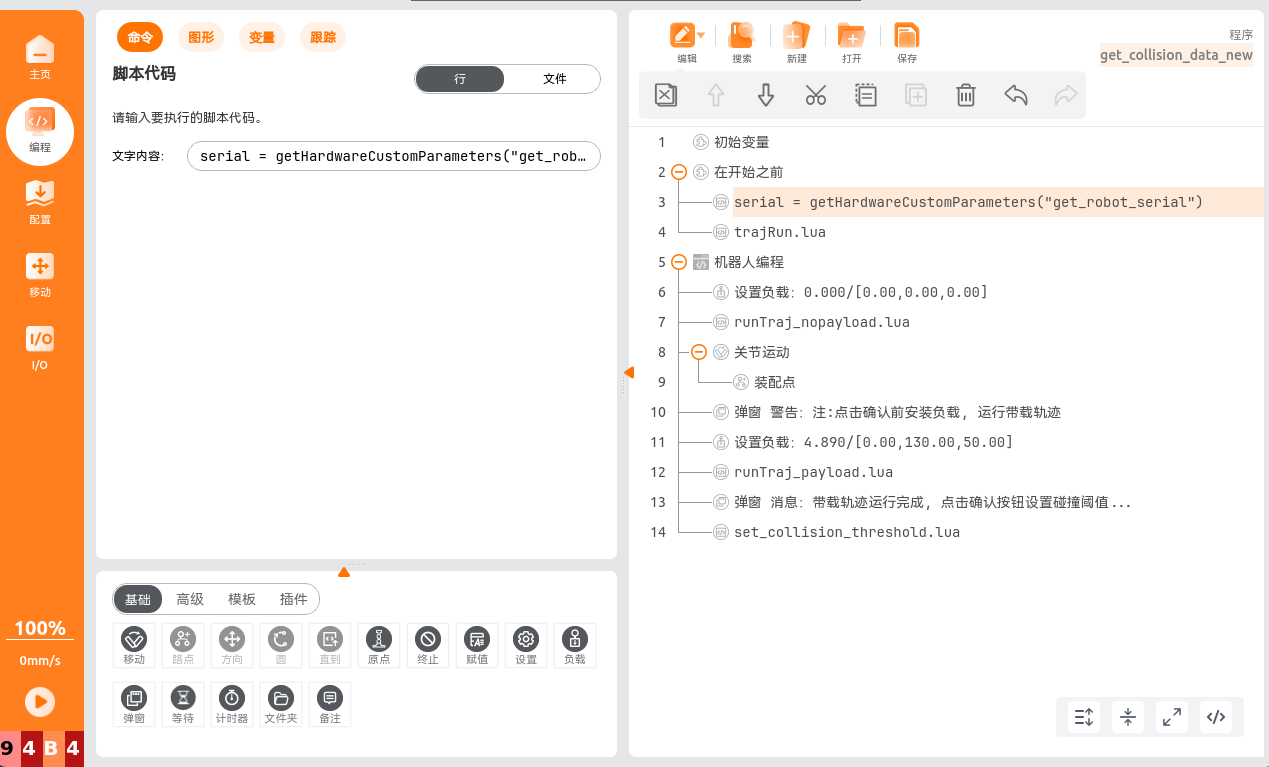Insert a Timer (计时器) command
1269x767 pixels.
[232, 704]
